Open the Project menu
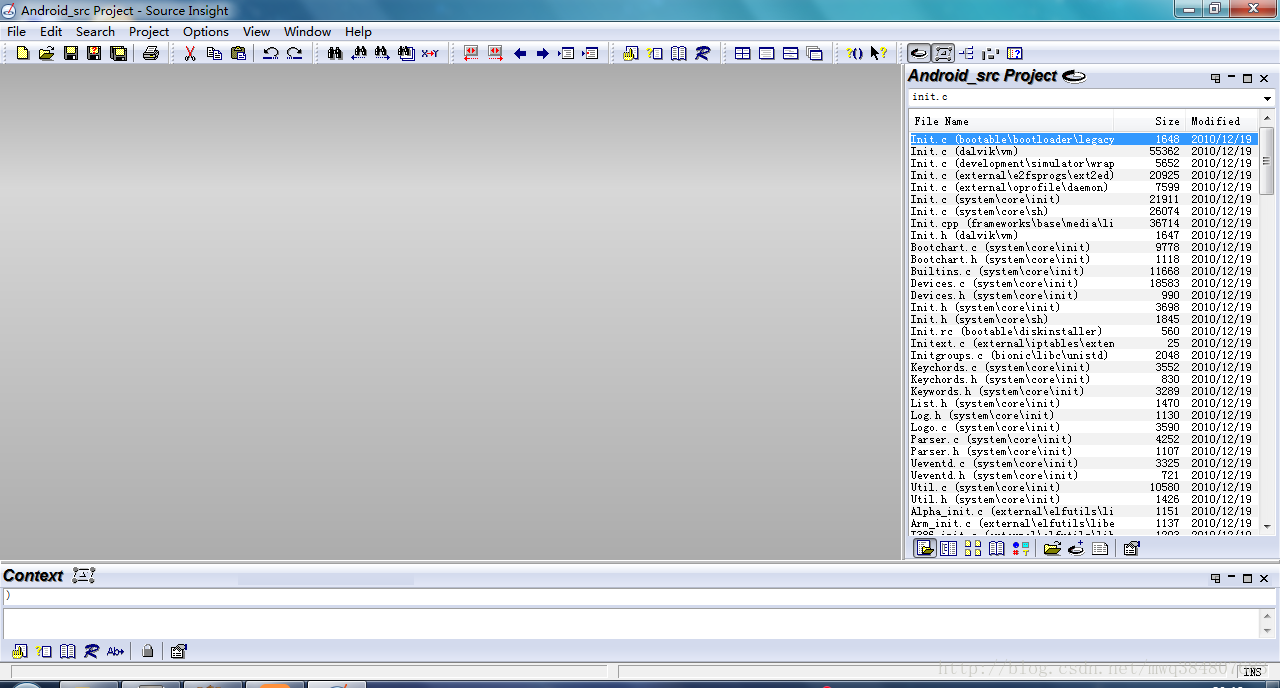 149,31
